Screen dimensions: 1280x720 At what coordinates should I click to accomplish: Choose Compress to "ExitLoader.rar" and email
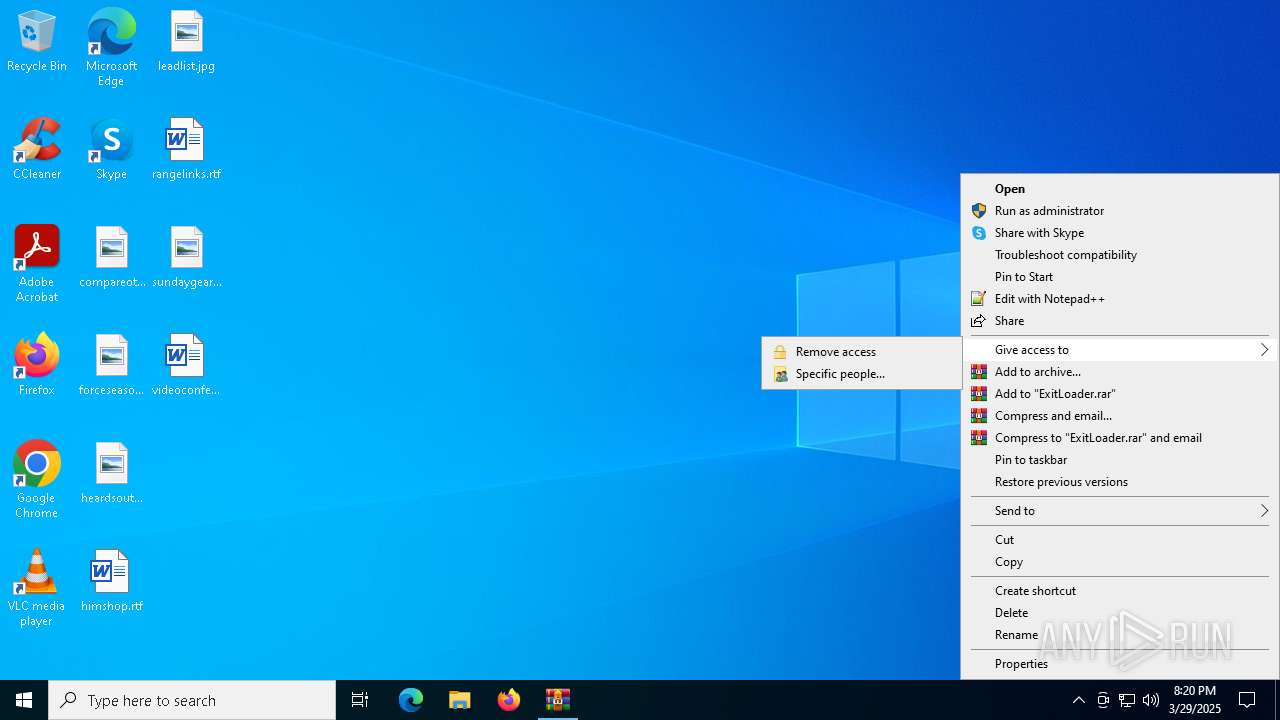(1119, 438)
